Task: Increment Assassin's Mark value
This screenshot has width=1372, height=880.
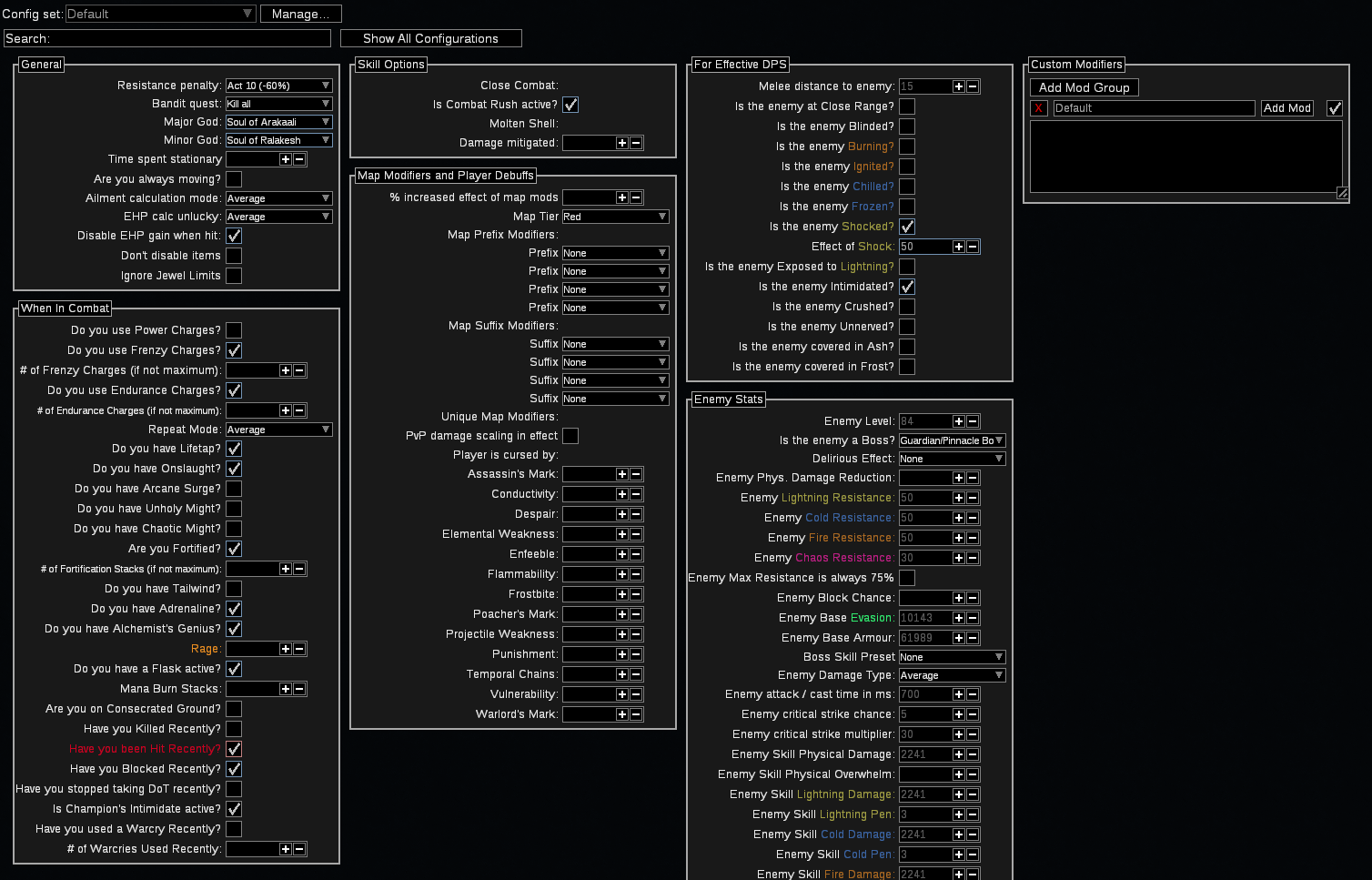Action: point(622,474)
